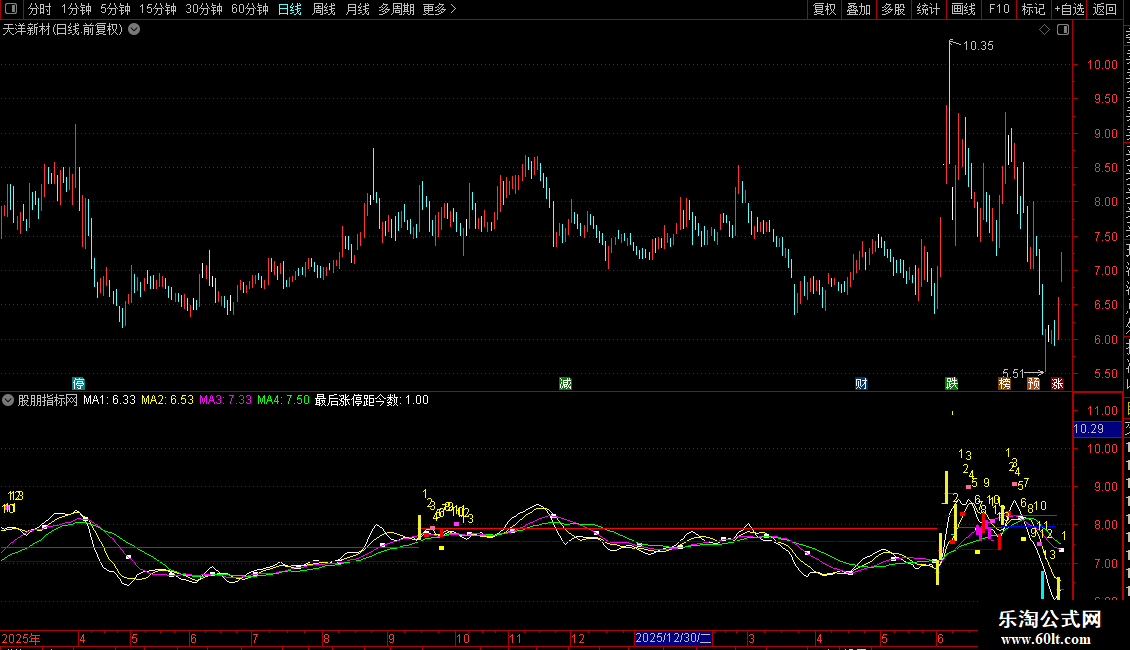This screenshot has width=1130, height=650.
Task: Click the 返回 back button
Action: point(1105,9)
